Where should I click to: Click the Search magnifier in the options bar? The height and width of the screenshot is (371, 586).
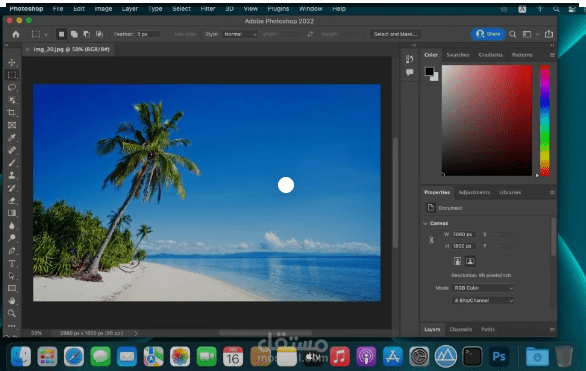tap(512, 34)
